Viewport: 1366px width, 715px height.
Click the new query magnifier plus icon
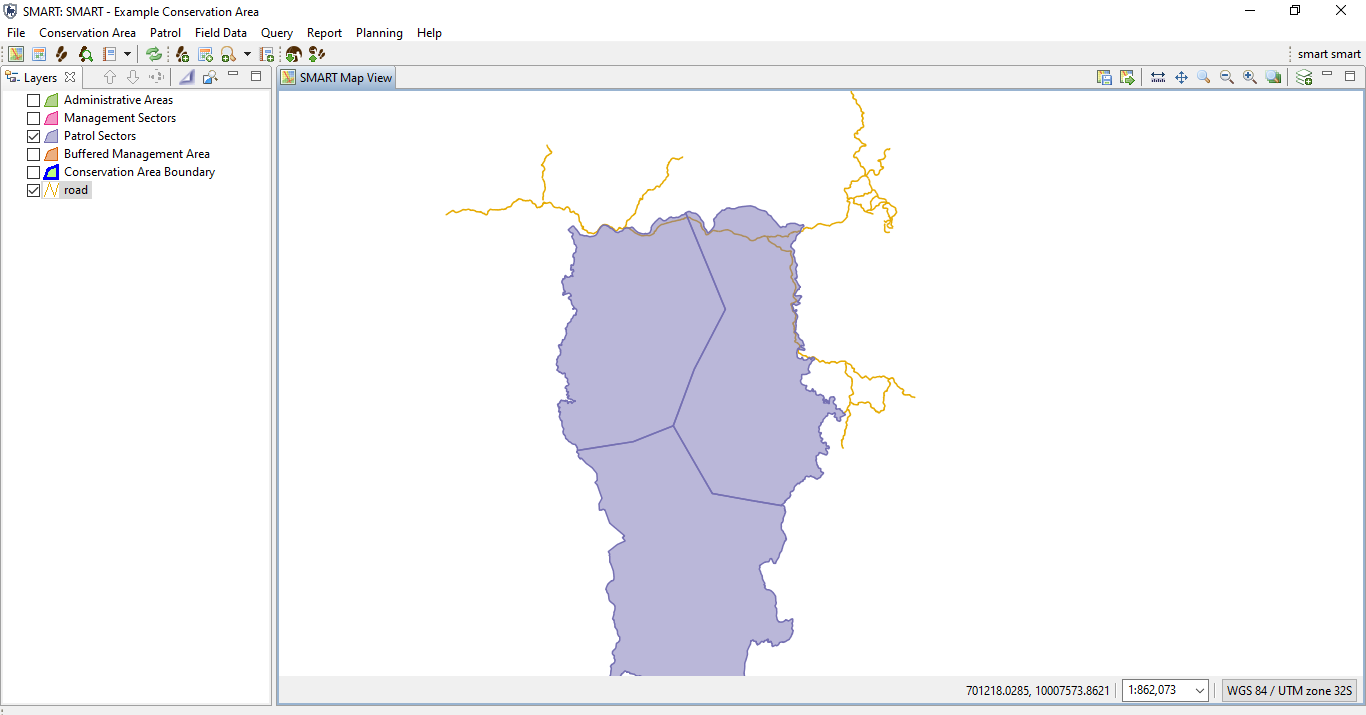[229, 54]
